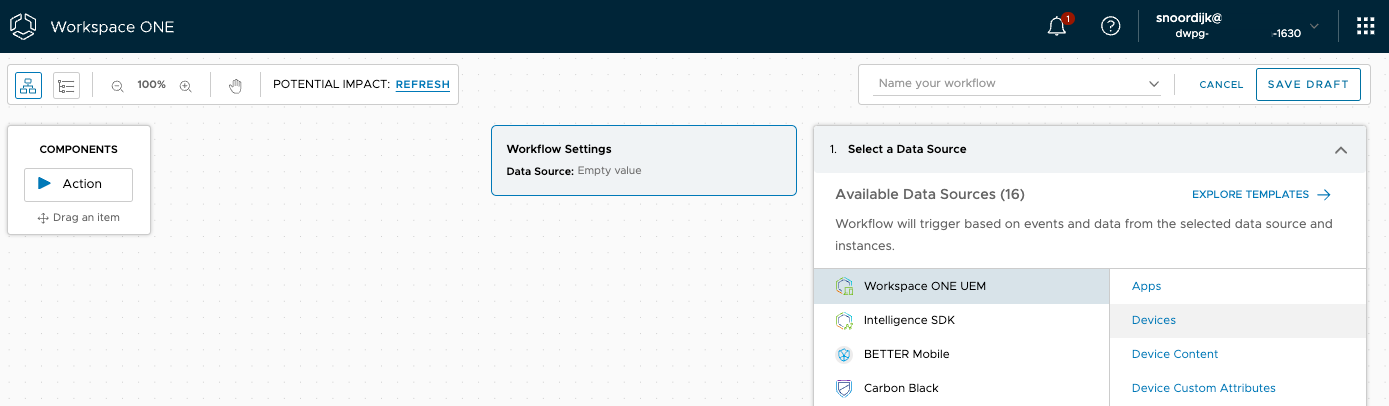Click the Workspace ONE logo
This screenshot has width=1389, height=406.
click(24, 27)
